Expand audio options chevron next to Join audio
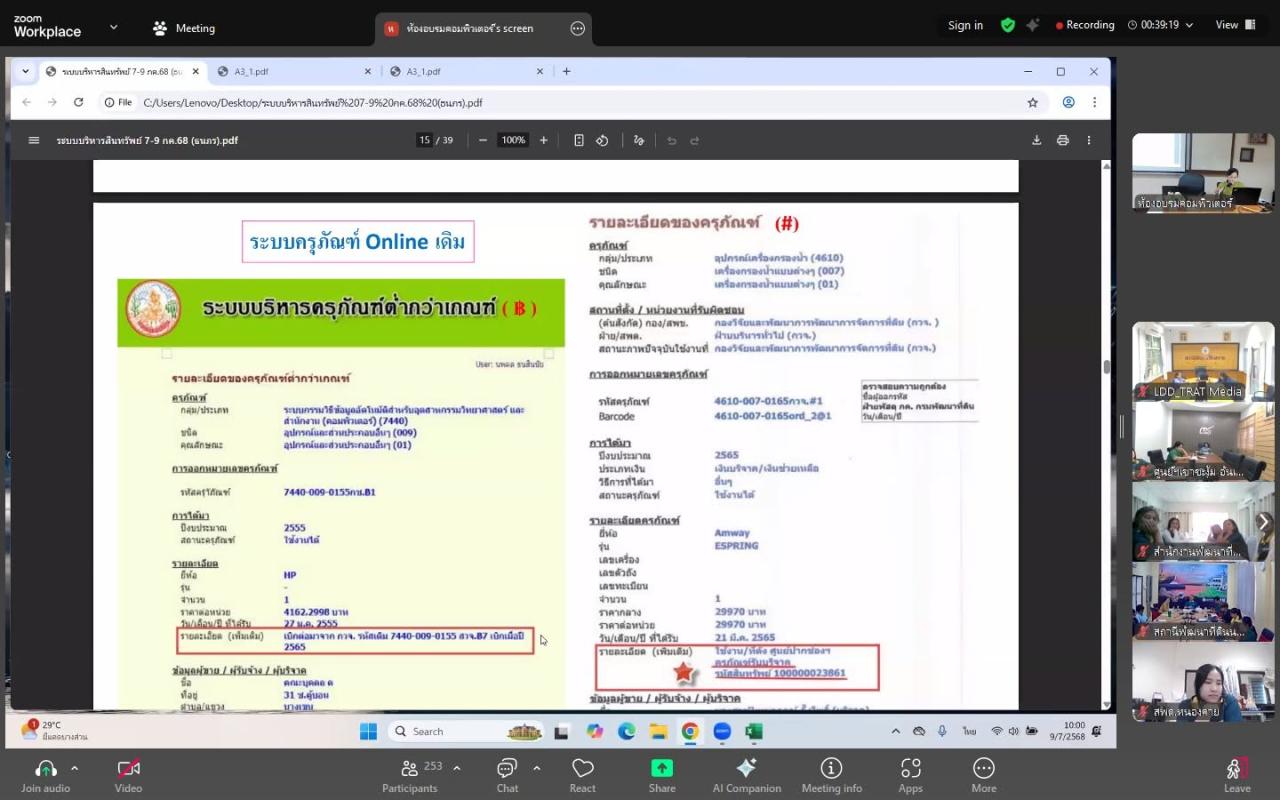 pos(74,768)
